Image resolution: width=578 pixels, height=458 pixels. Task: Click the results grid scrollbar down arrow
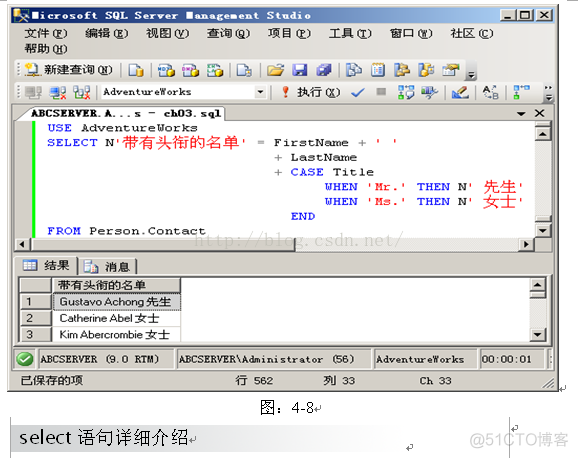click(537, 334)
